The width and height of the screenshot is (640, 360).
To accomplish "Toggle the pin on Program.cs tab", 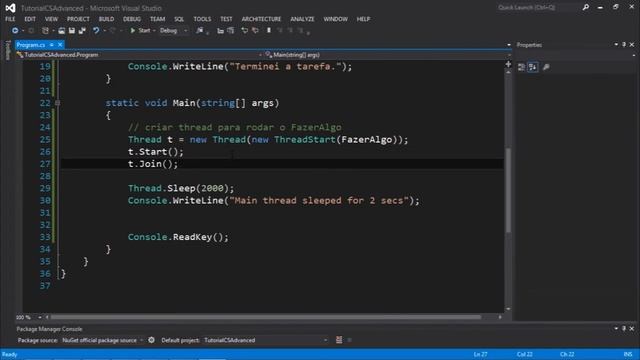I will point(52,44).
